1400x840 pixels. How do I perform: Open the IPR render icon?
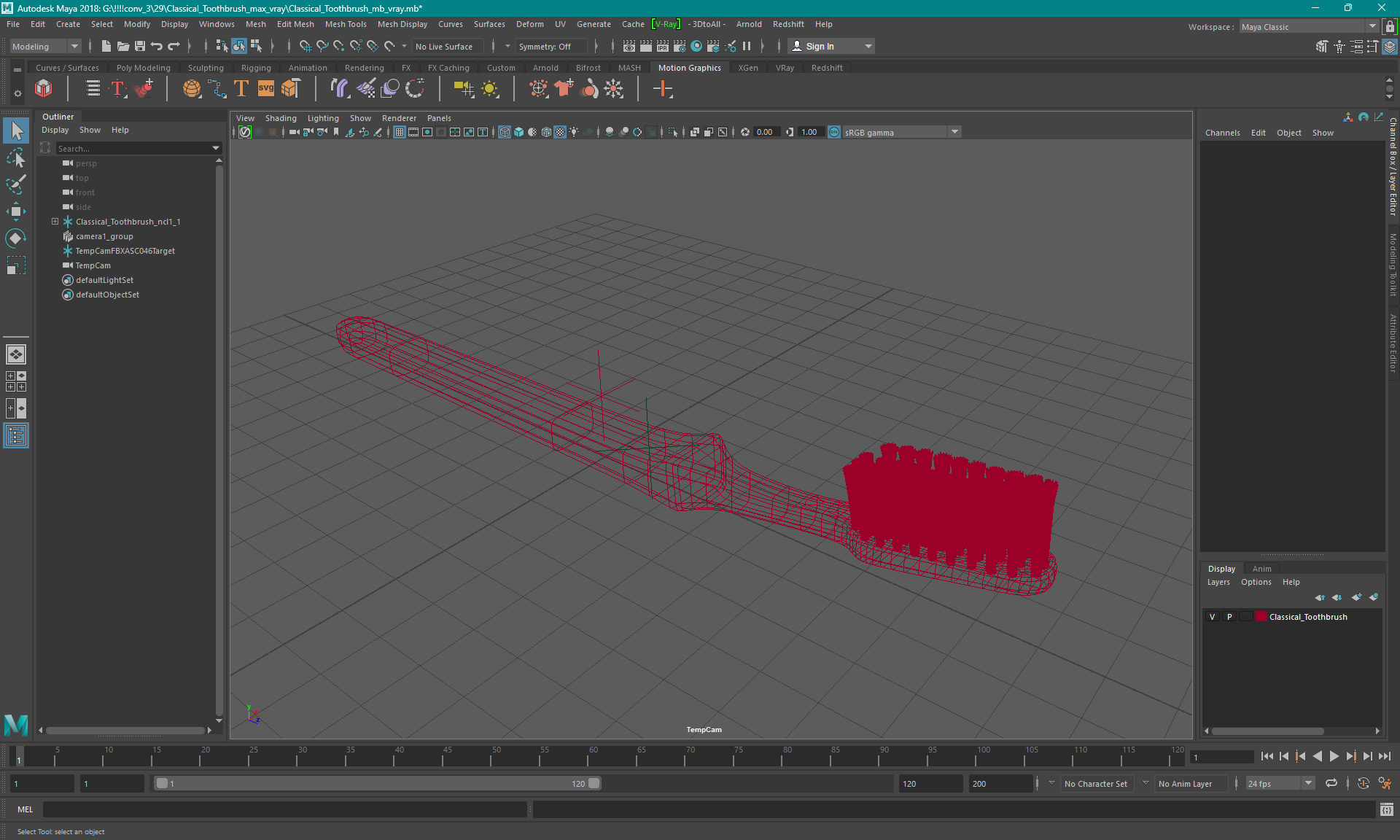click(x=662, y=46)
